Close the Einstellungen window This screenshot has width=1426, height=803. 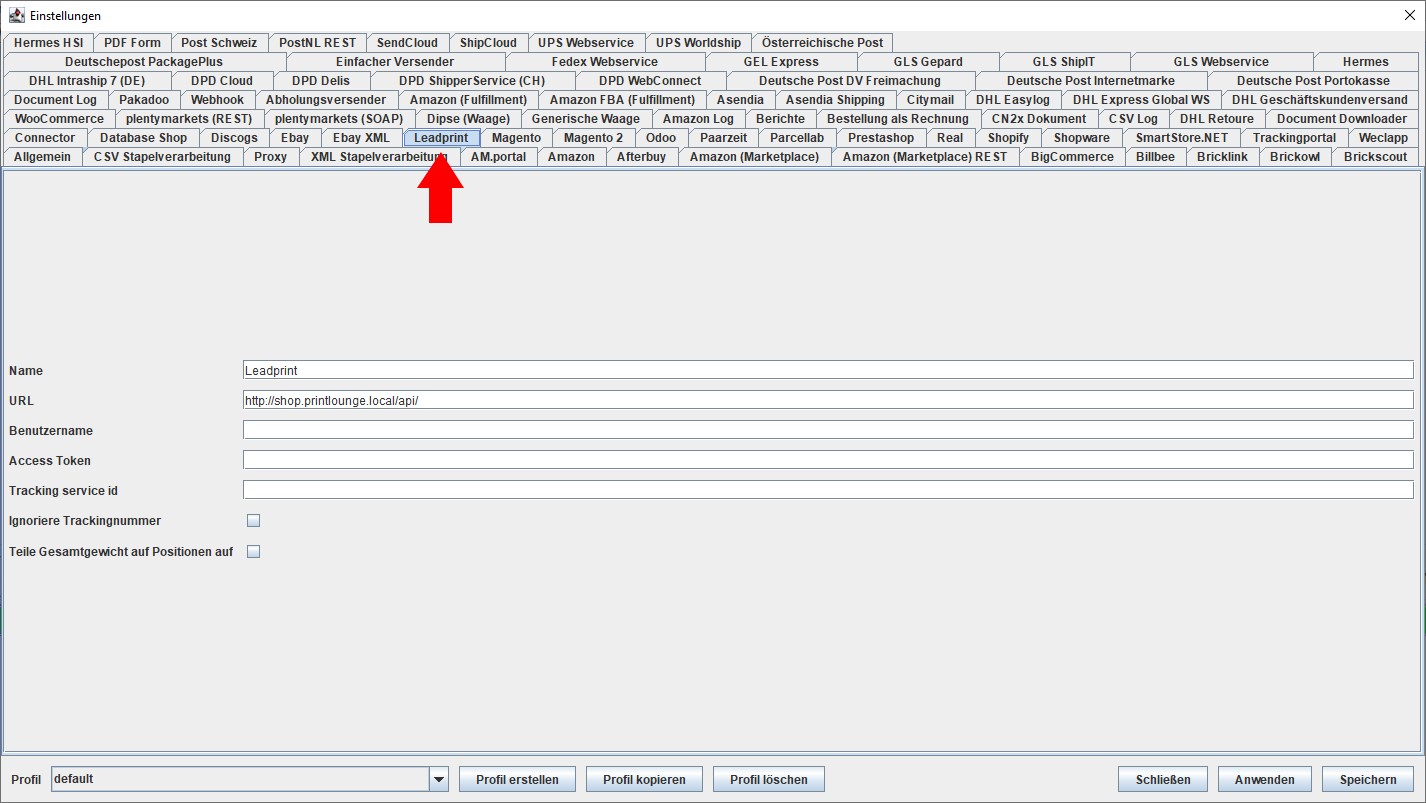1409,15
